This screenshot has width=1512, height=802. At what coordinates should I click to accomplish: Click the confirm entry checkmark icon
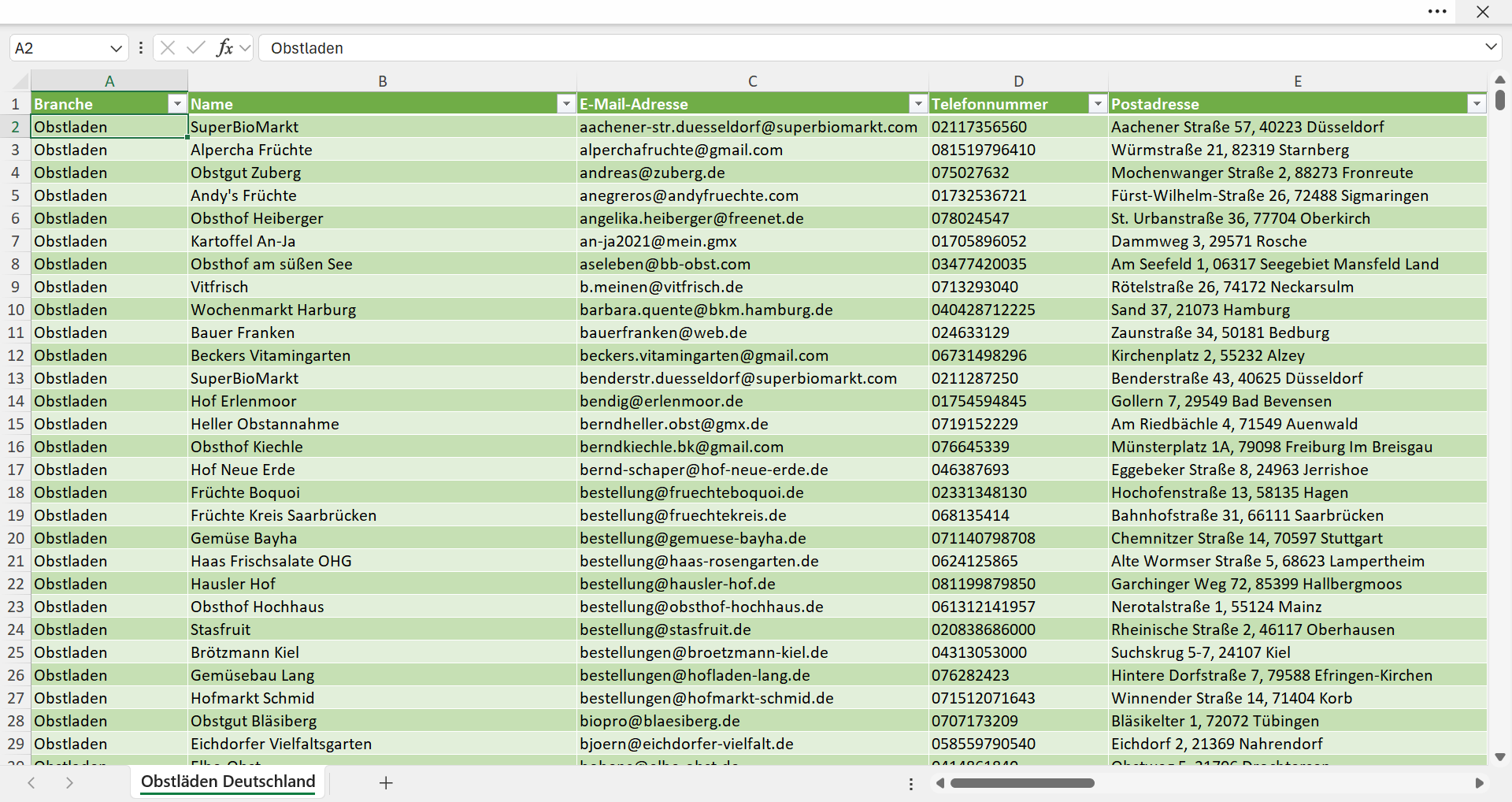[196, 48]
